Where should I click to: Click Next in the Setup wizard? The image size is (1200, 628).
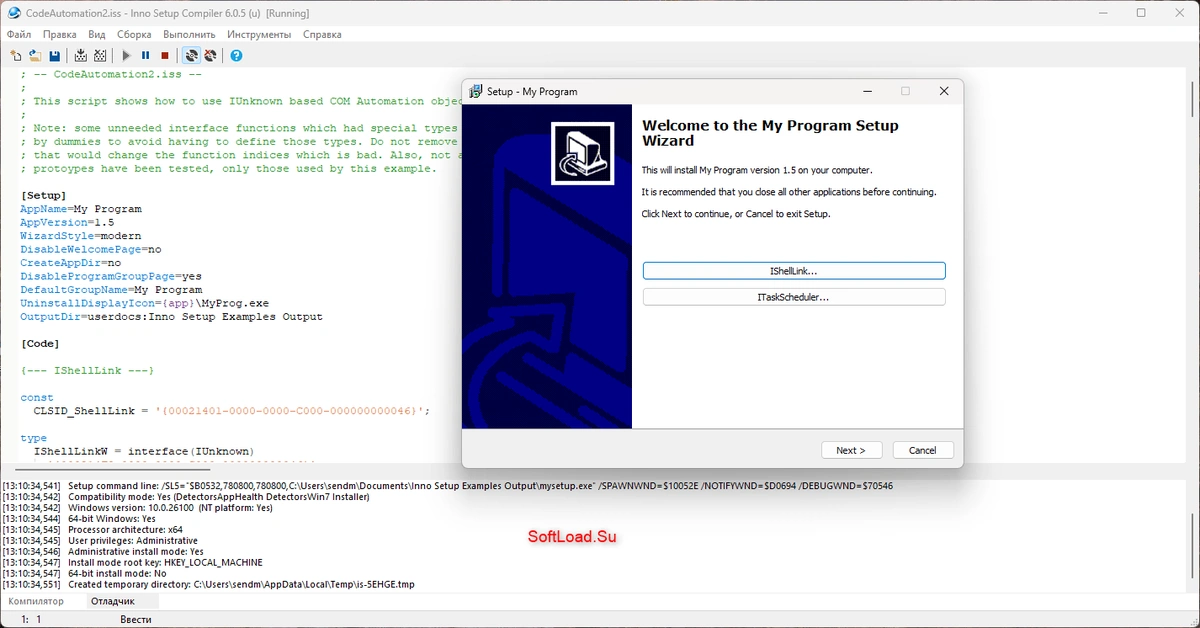(x=851, y=450)
